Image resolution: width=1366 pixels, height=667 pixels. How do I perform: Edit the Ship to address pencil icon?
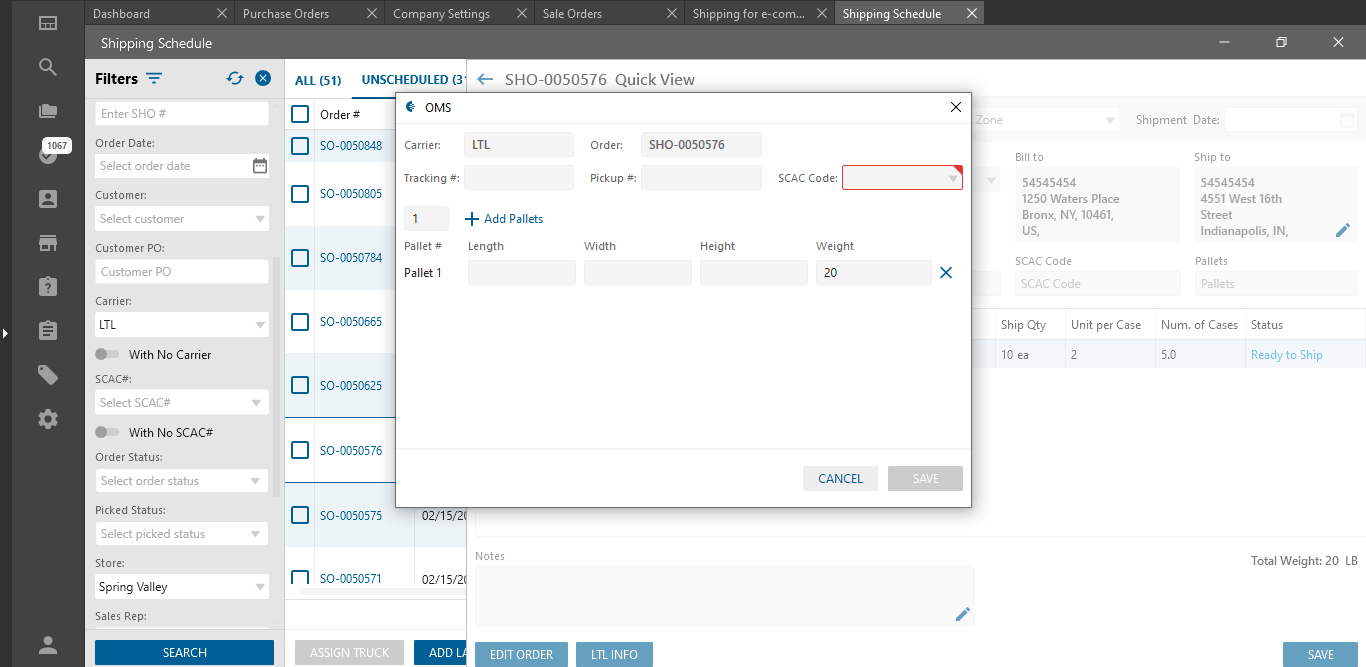pyautogui.click(x=1343, y=230)
